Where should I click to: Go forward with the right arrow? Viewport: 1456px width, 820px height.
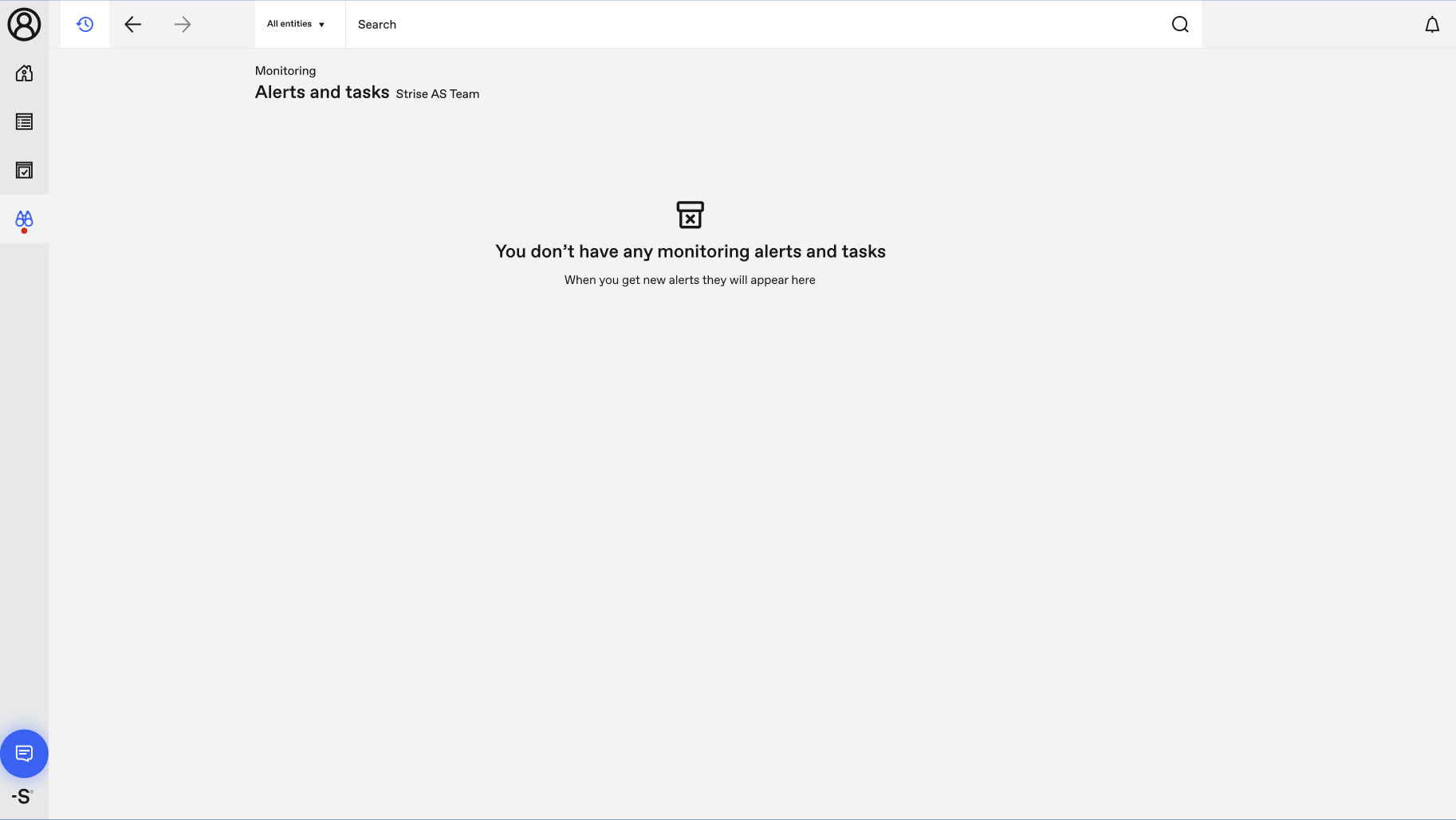(x=183, y=24)
